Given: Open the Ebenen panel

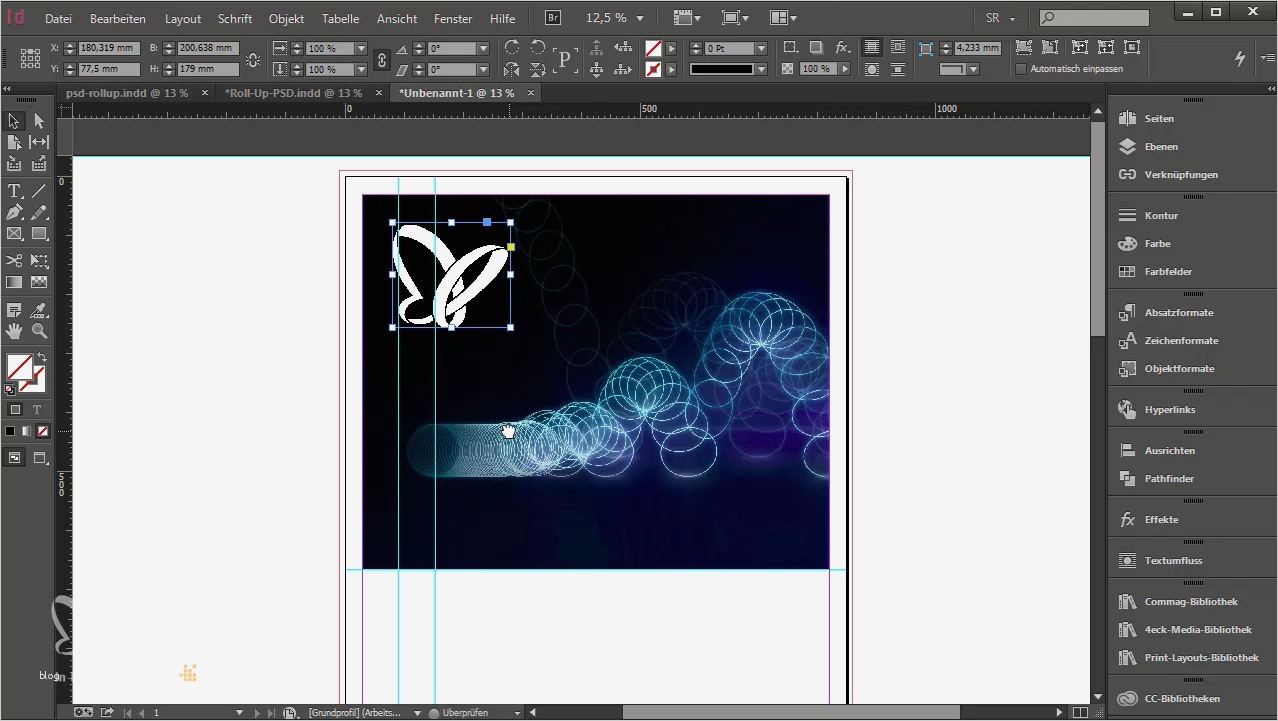Looking at the screenshot, I should pyautogui.click(x=1160, y=146).
